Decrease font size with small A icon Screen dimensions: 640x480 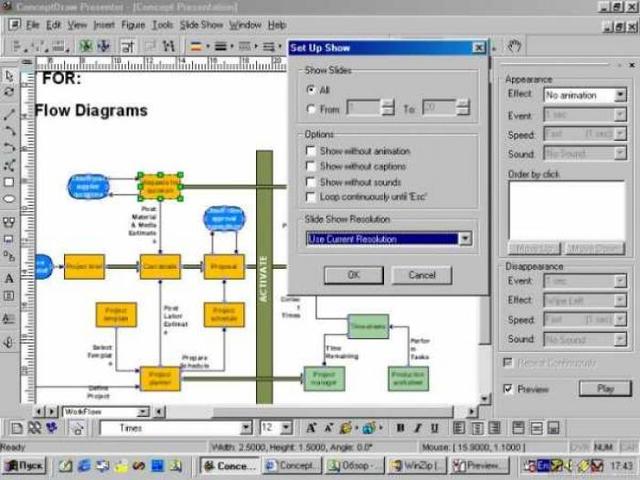click(x=329, y=428)
